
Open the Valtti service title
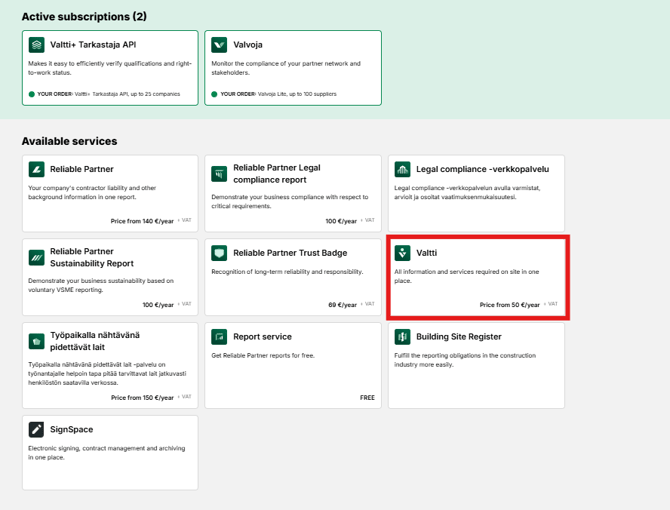426,253
